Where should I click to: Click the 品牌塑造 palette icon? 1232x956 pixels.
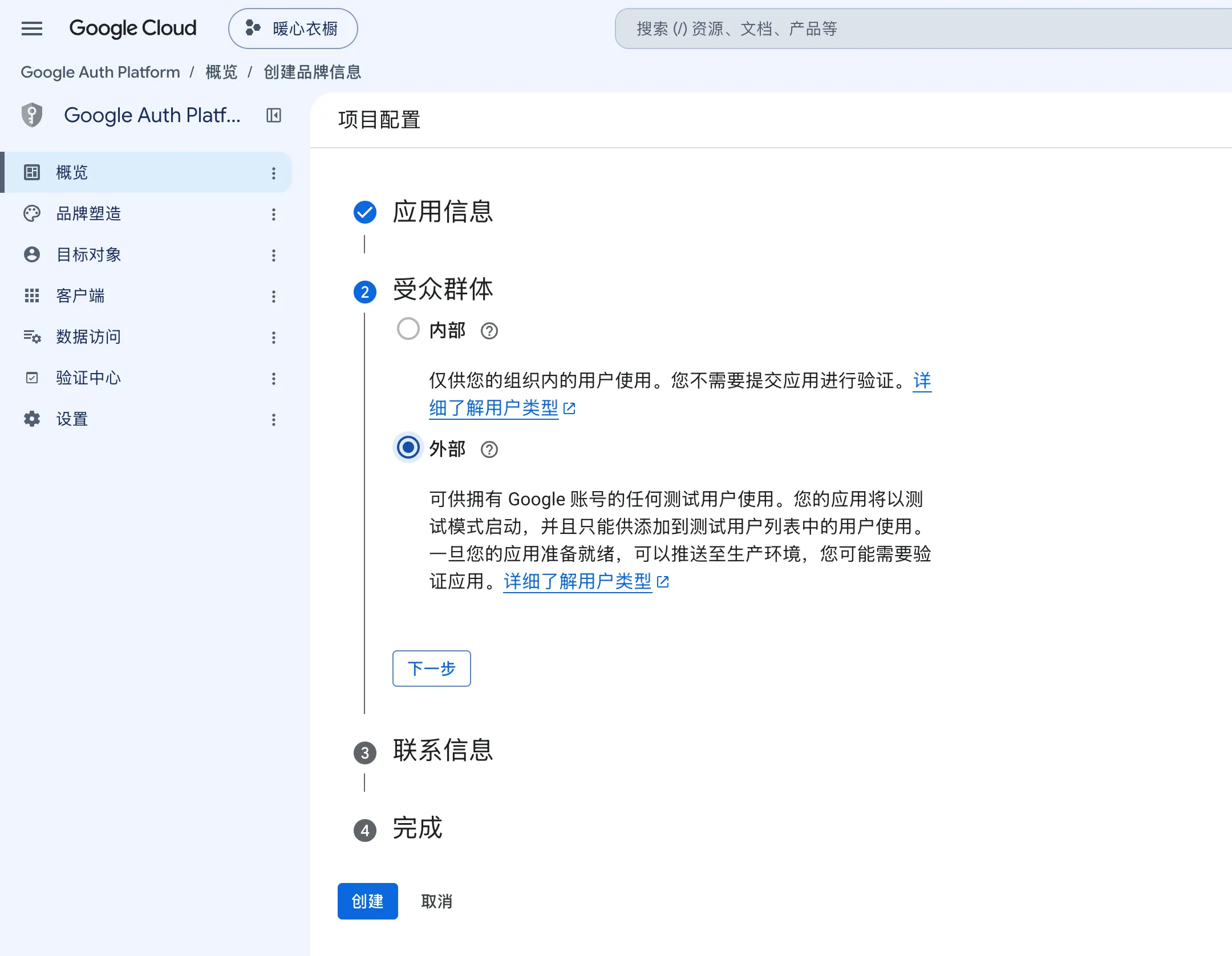point(32,213)
